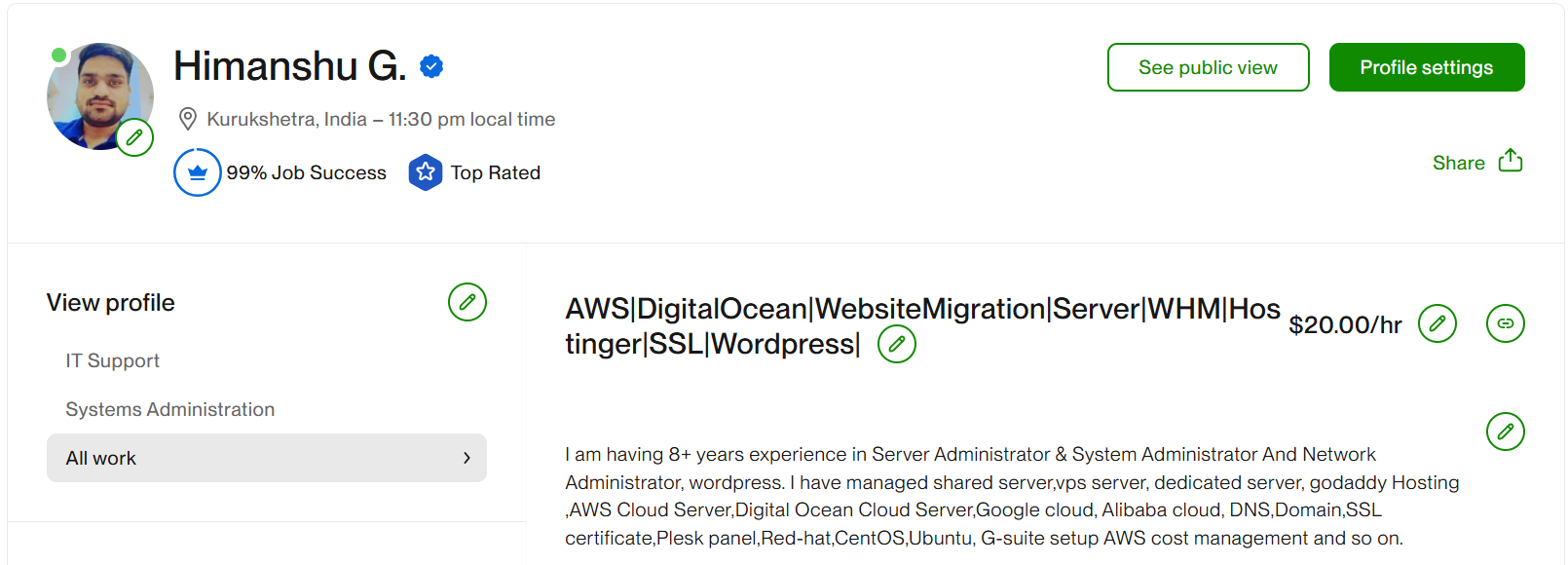The width and height of the screenshot is (1568, 565).
Task: Select the Systems Administration profile
Action: (170, 409)
